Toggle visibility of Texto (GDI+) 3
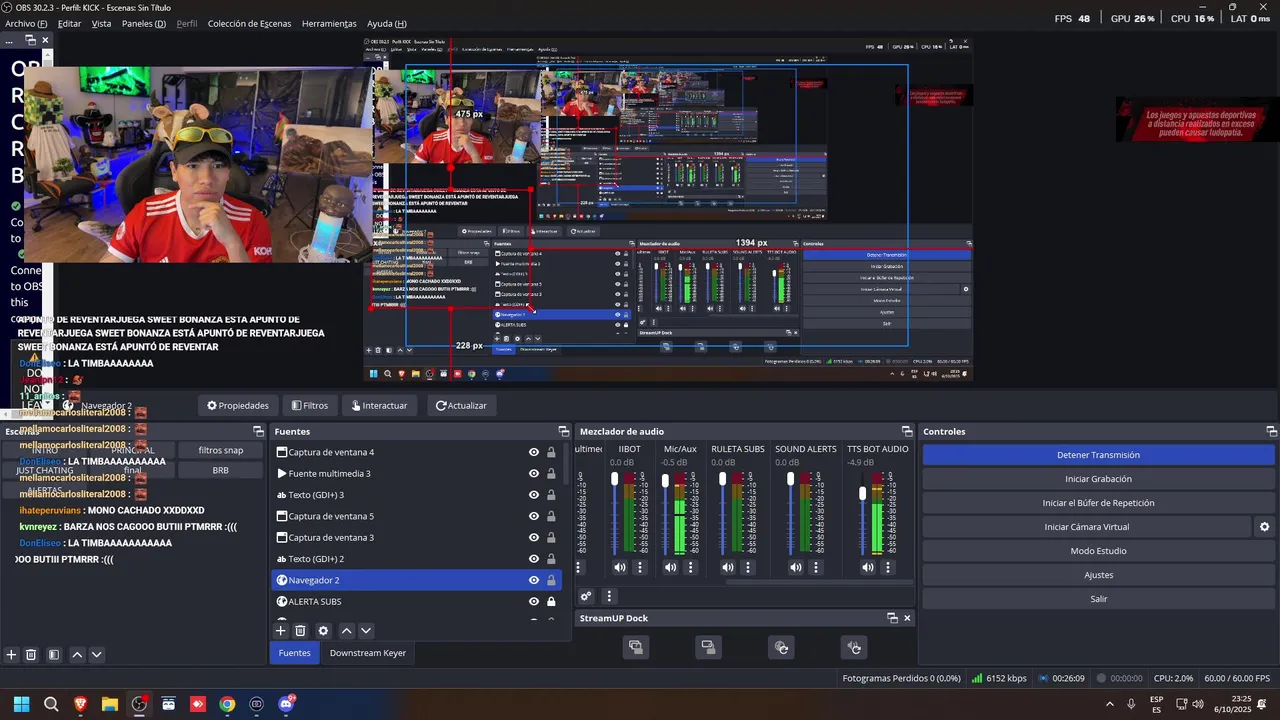 pos(534,495)
